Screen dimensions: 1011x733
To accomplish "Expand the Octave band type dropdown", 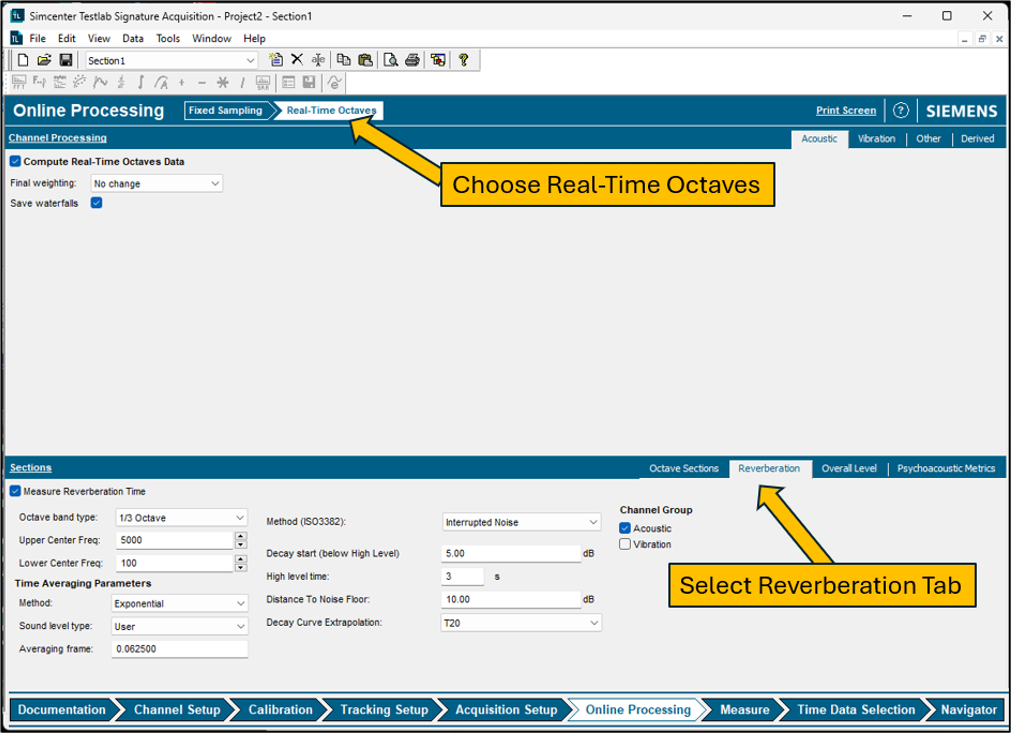I will point(180,518).
